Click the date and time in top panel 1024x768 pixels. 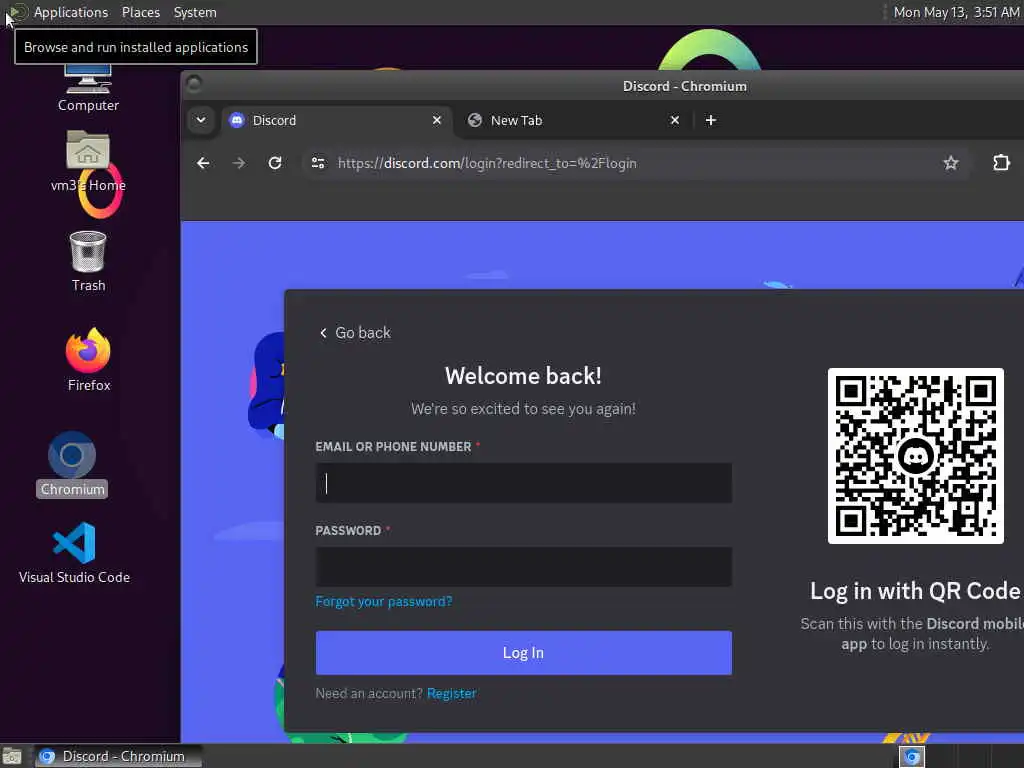click(x=956, y=12)
